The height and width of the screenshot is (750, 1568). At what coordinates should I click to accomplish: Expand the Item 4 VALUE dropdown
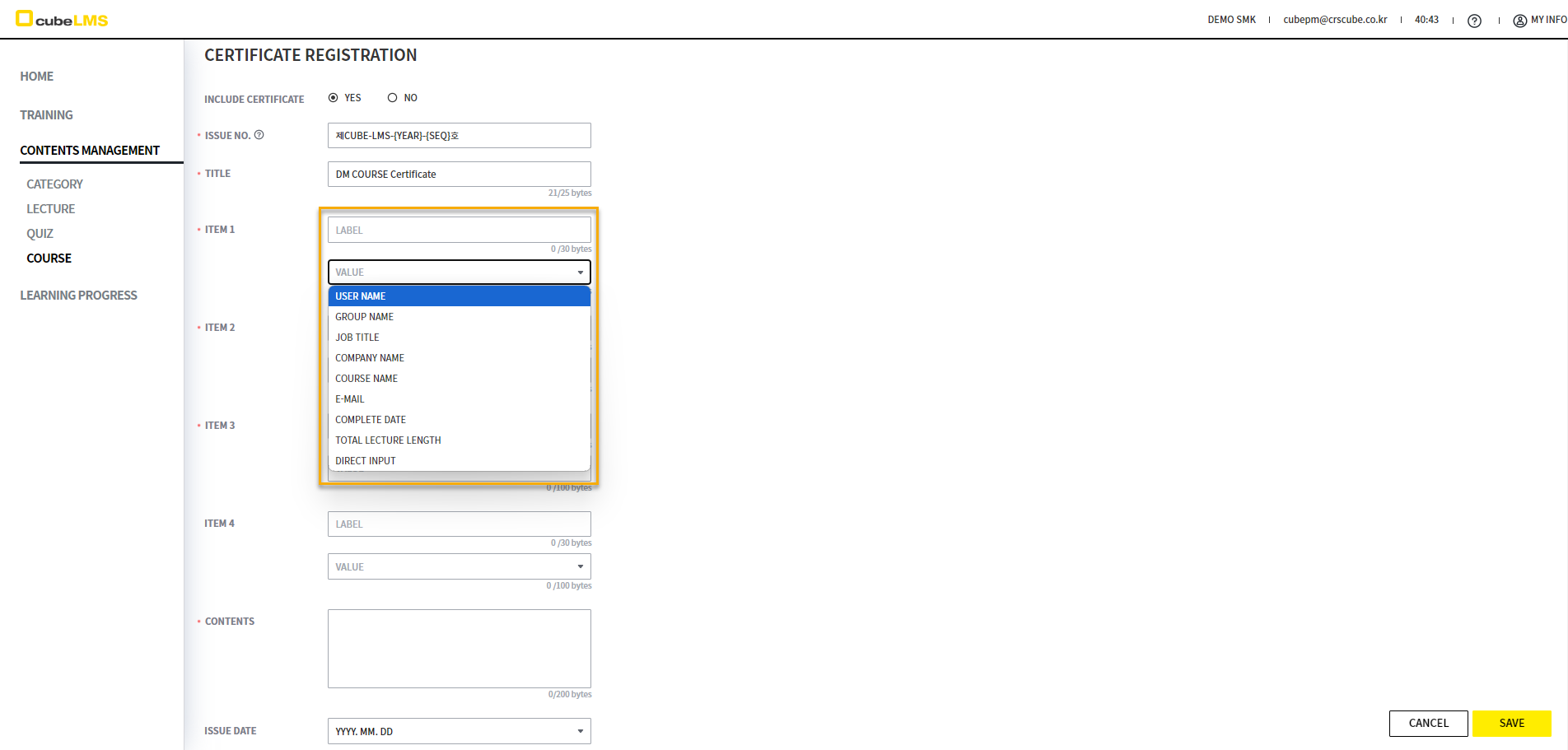click(x=580, y=566)
